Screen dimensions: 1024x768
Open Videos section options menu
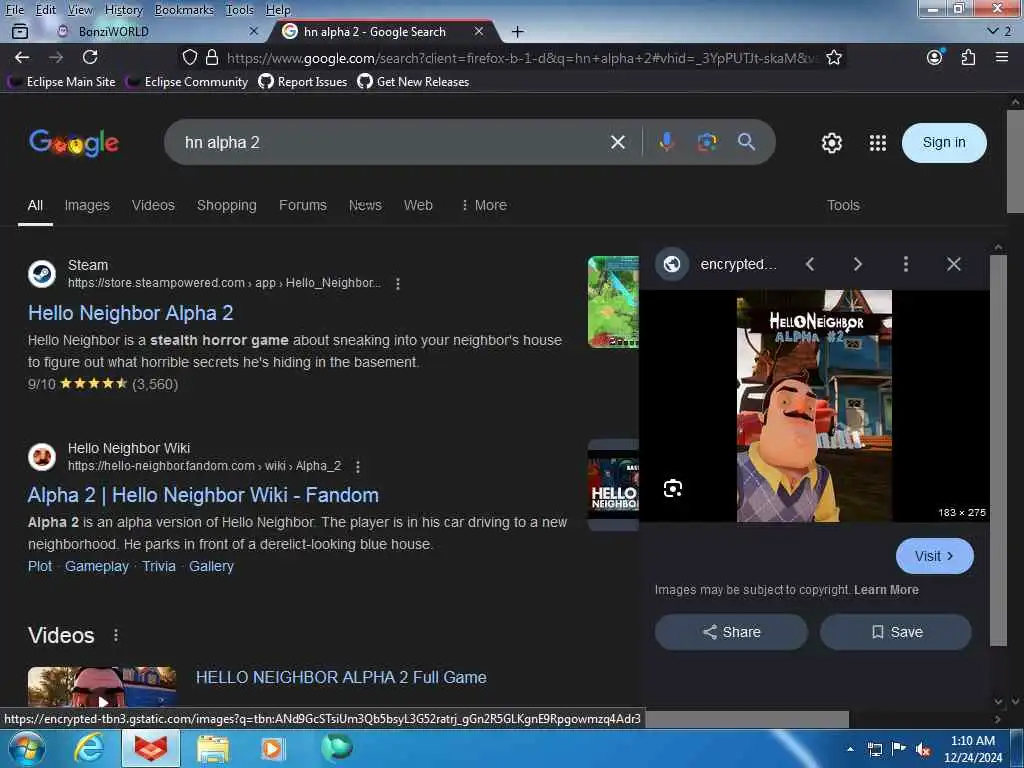pyautogui.click(x=116, y=635)
